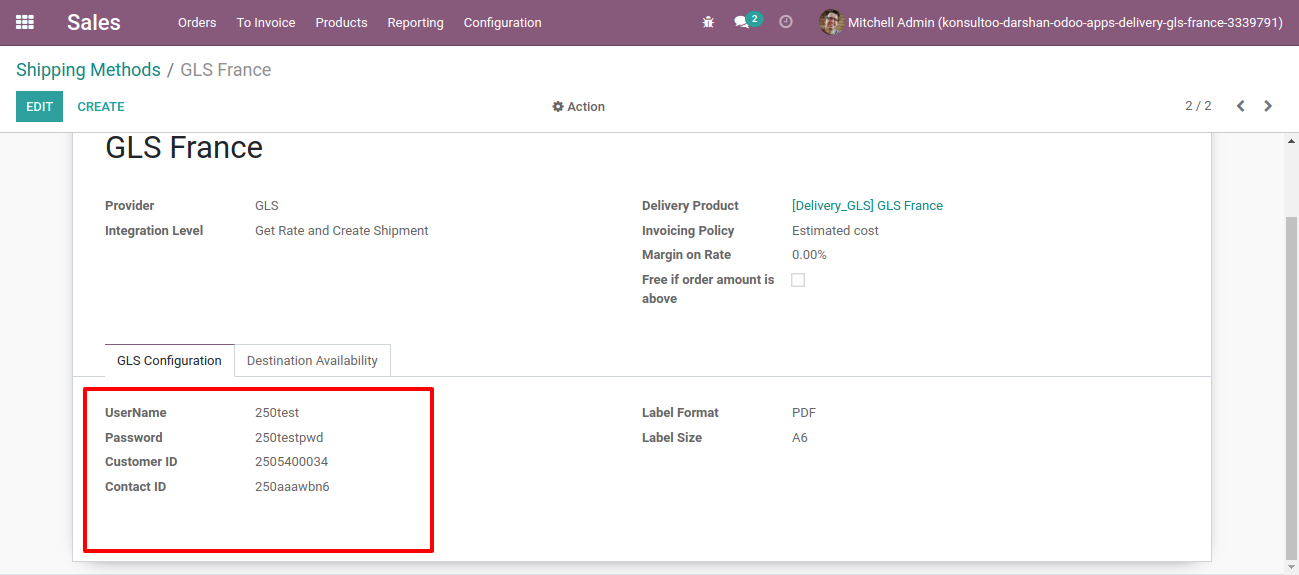Expand the Action dropdown menu
This screenshot has width=1299, height=575.
[x=578, y=107]
